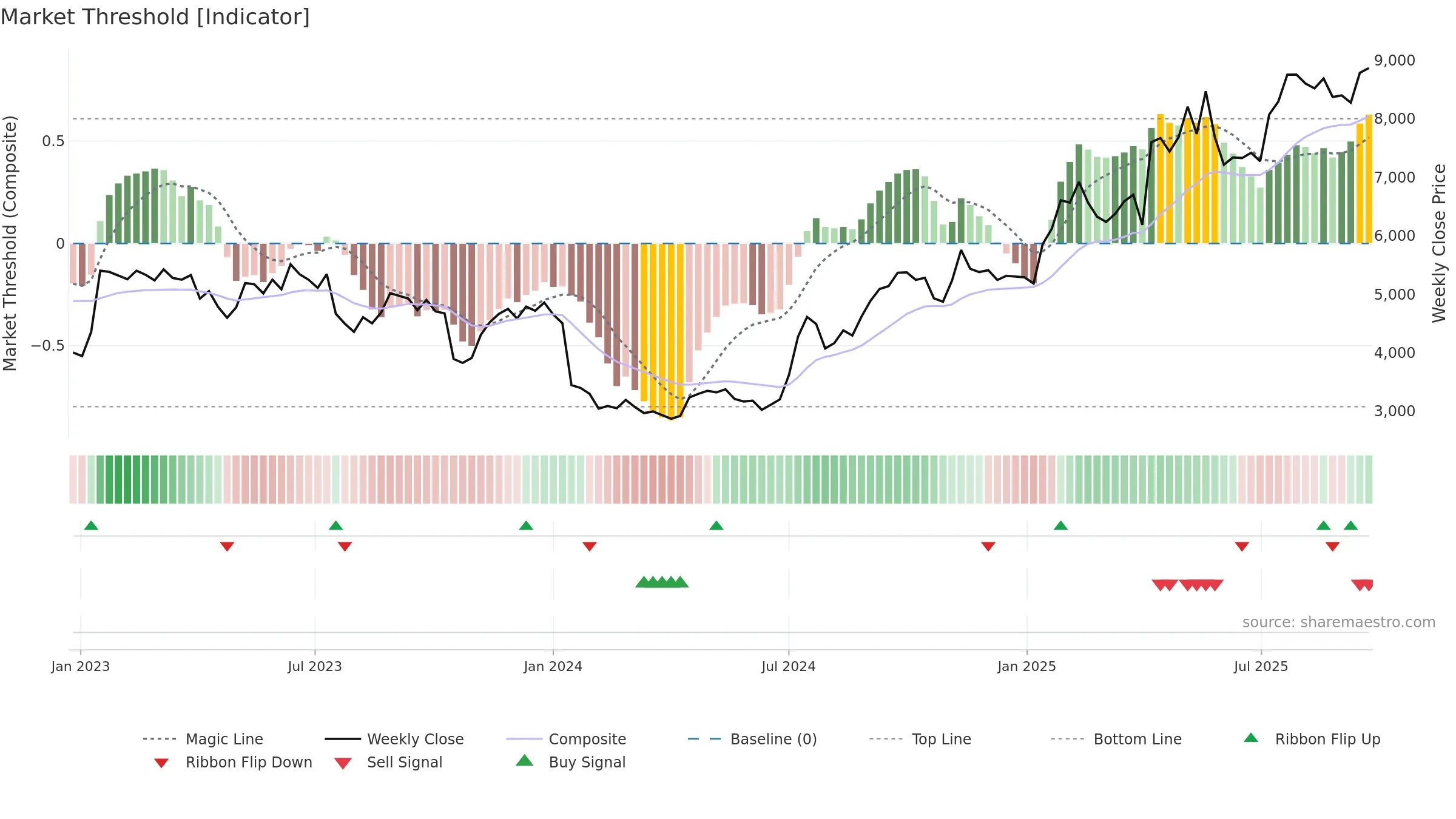Click the flip-up triangle just after Jan 2025
Viewport: 1456px width, 819px height.
1060,525
